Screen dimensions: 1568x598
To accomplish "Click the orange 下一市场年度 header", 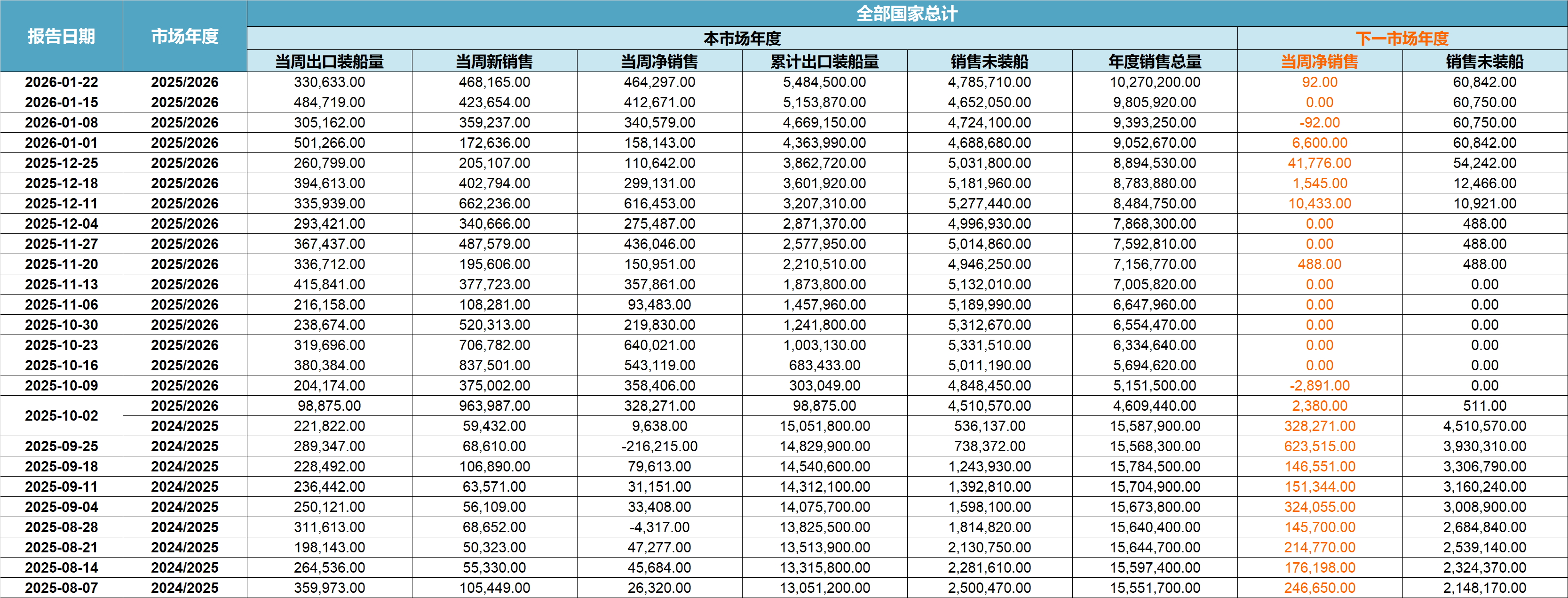I will pyautogui.click(x=1402, y=39).
